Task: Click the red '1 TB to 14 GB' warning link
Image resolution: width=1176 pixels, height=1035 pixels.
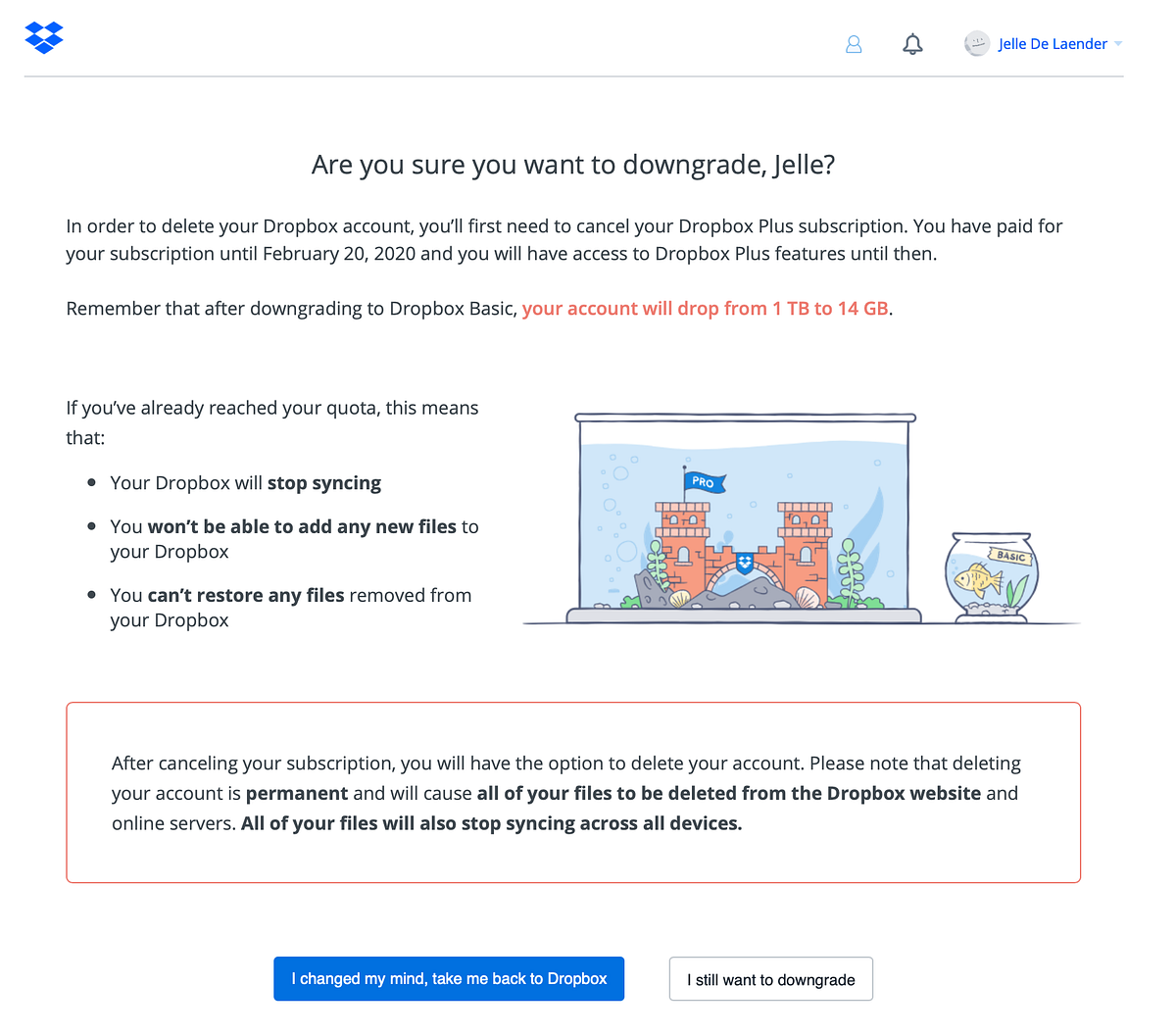Action: click(705, 308)
